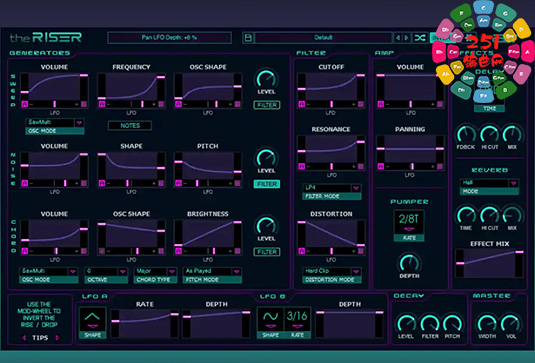Click the Noise generator LEVEL knob
The height and width of the screenshot is (363, 535).
[266, 158]
